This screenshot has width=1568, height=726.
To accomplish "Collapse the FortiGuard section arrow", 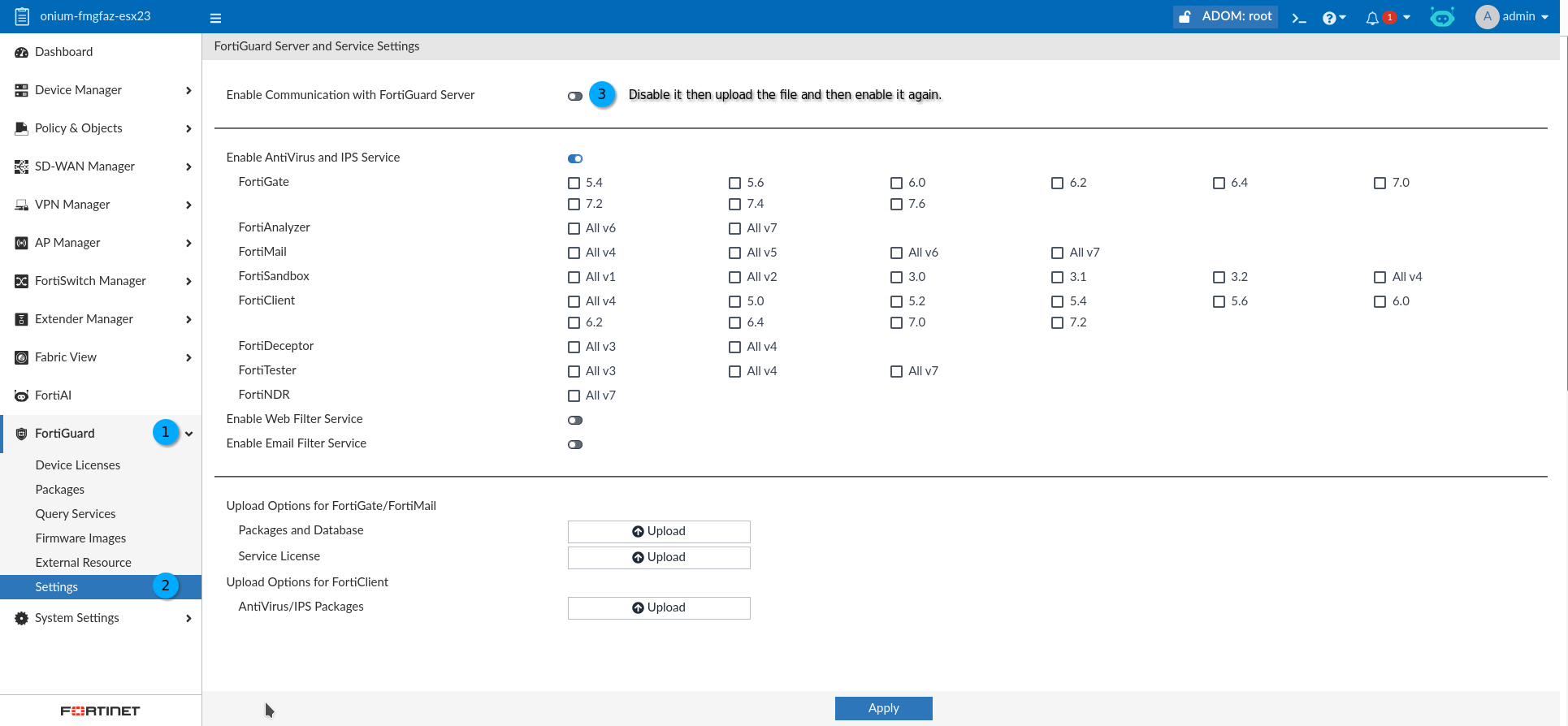I will [188, 434].
